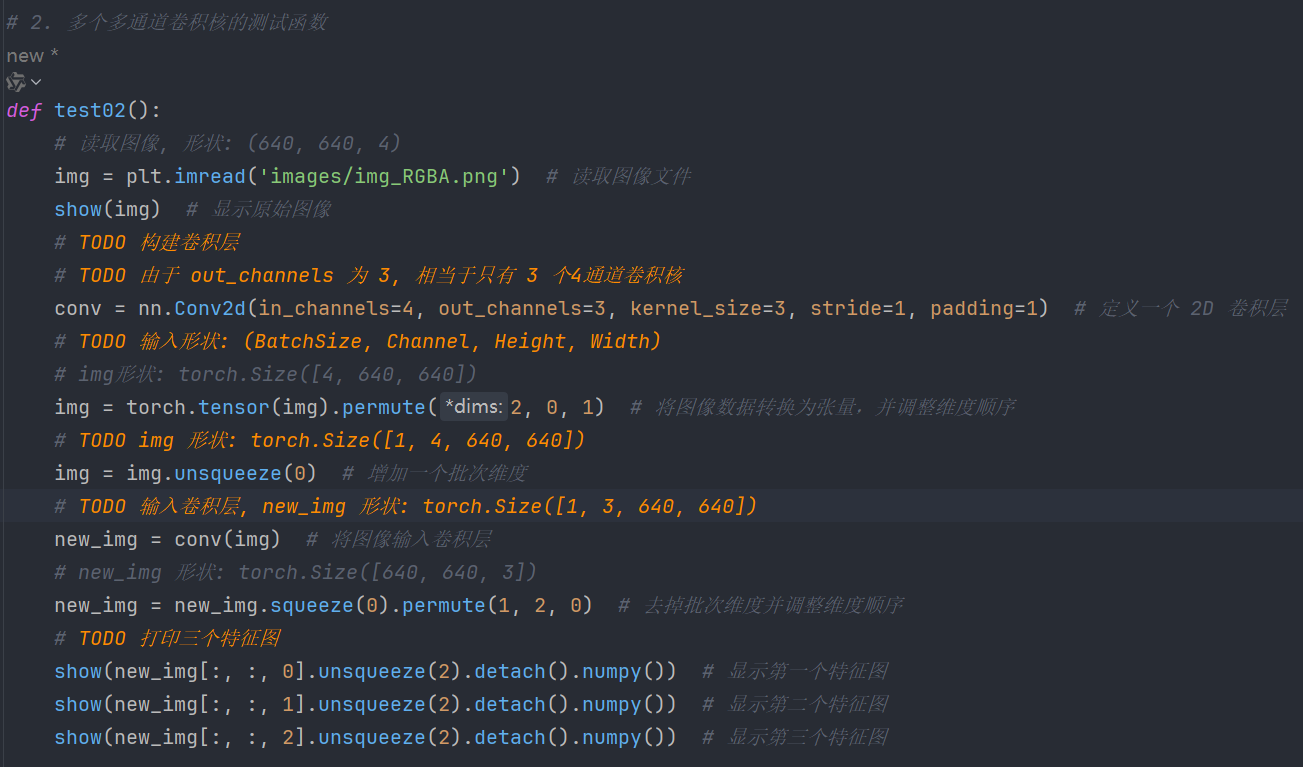The width and height of the screenshot is (1303, 767).
Task: Click the comment '增加一个批次维度'
Action: point(435,473)
